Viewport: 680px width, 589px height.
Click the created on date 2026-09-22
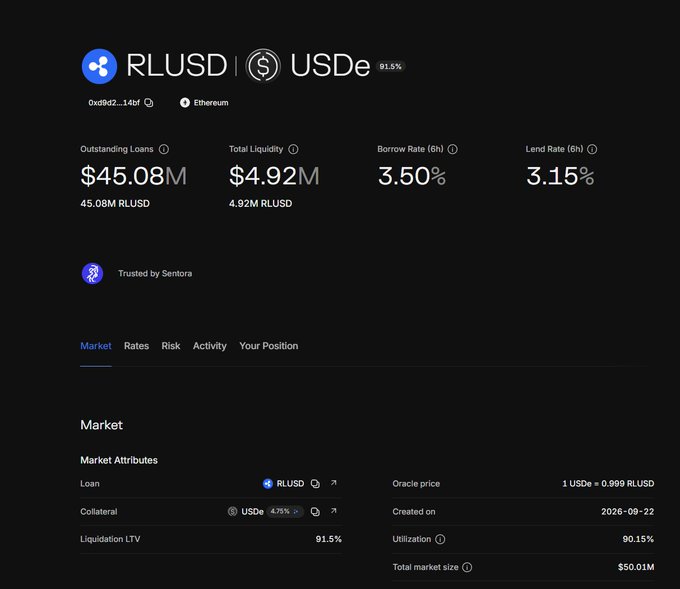tap(628, 512)
